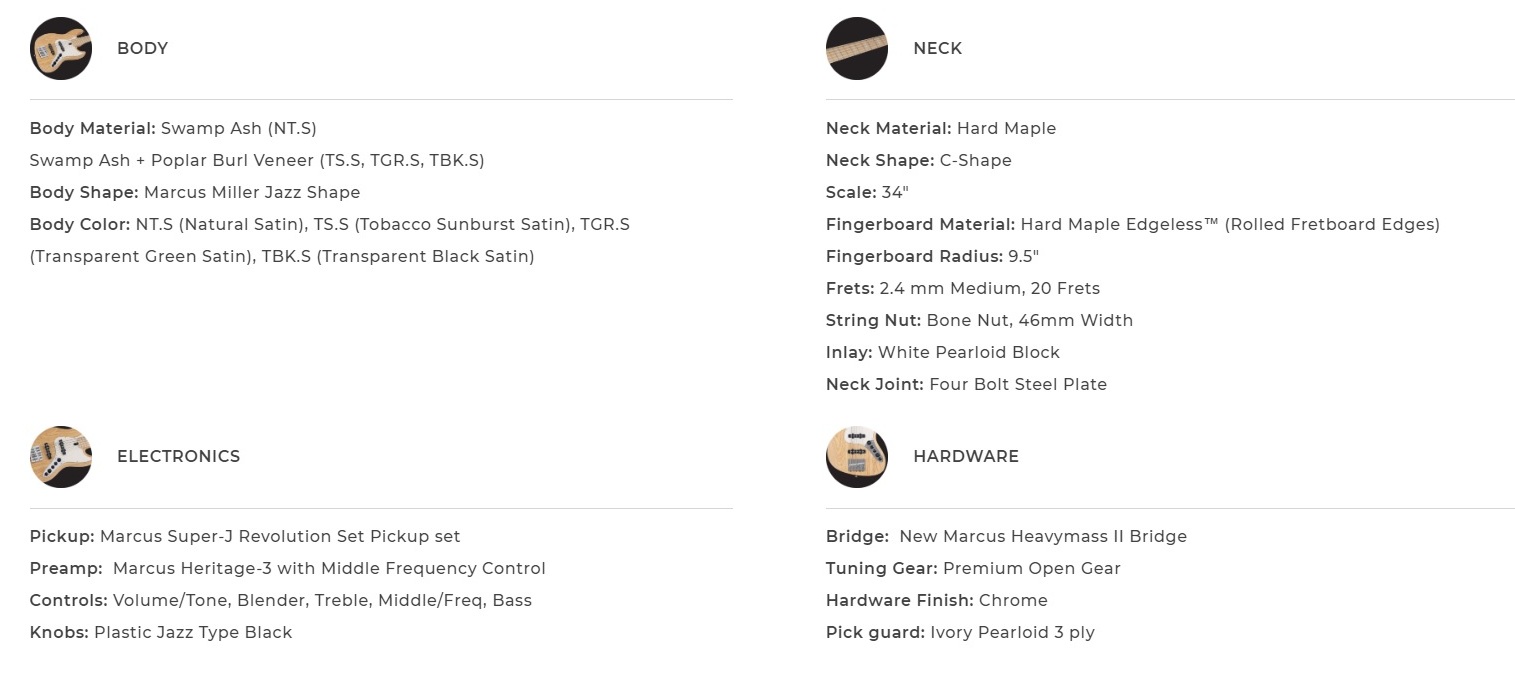Click the Neck Joint label

tap(874, 384)
